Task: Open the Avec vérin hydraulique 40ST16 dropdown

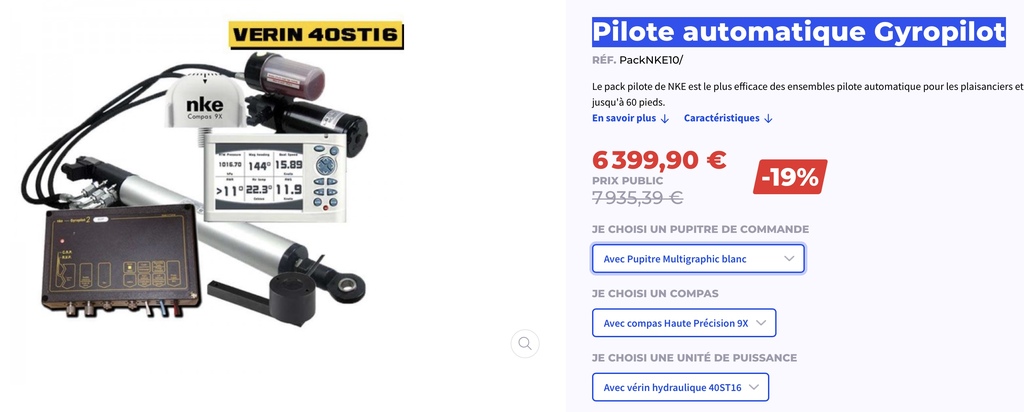Action: tap(680, 387)
